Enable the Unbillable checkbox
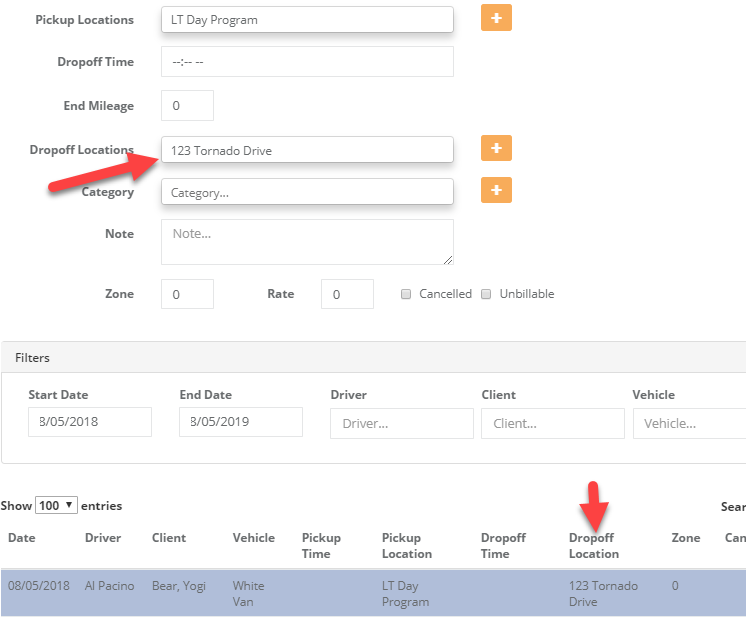The width and height of the screenshot is (746, 623). coord(487,294)
